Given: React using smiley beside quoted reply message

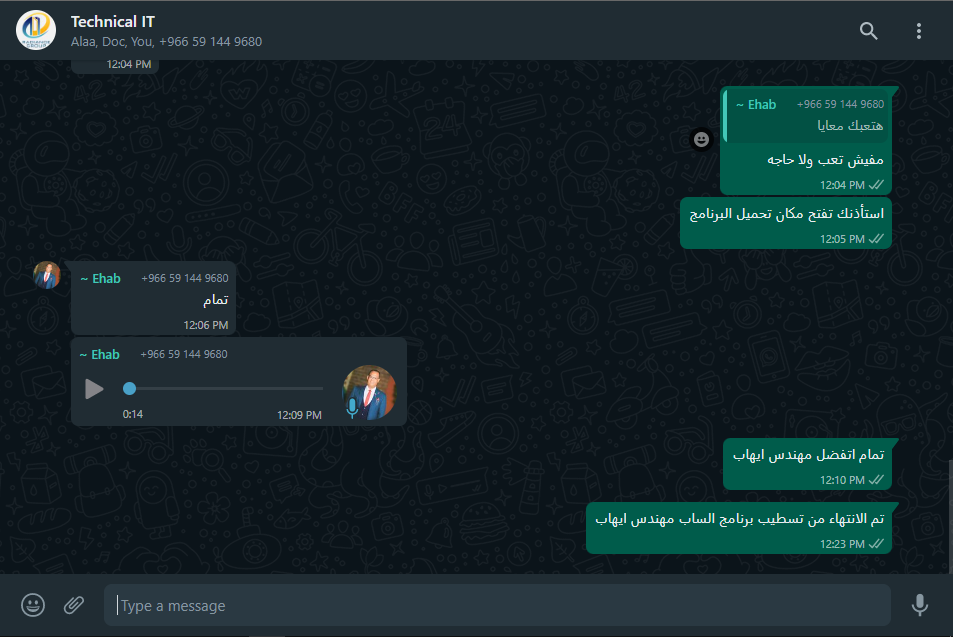Looking at the screenshot, I should (701, 140).
